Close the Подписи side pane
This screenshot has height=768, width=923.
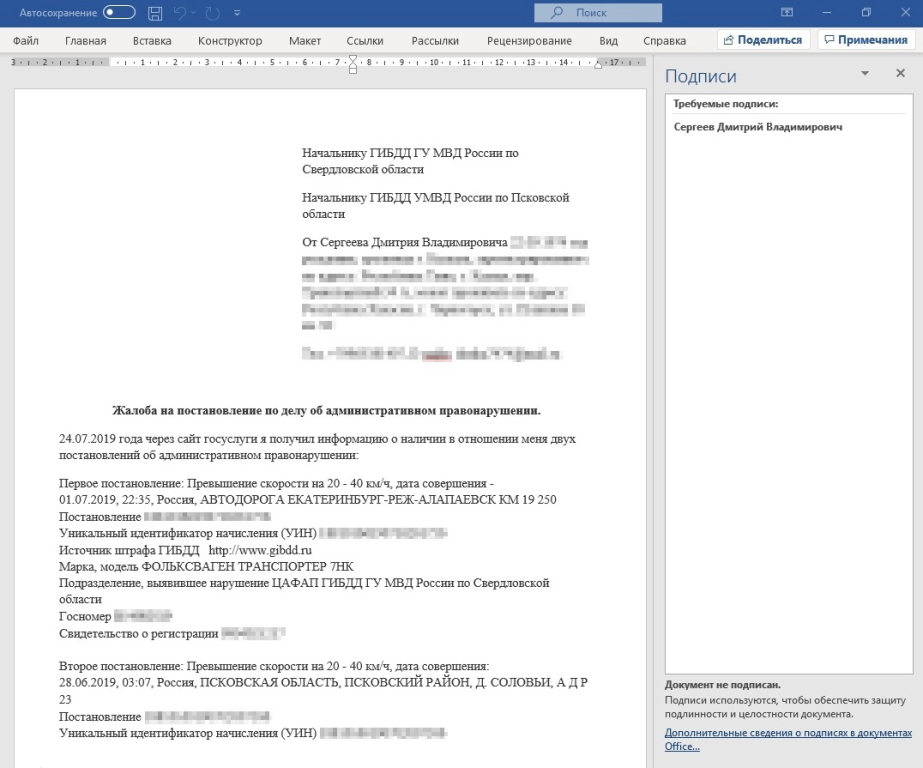(x=899, y=75)
